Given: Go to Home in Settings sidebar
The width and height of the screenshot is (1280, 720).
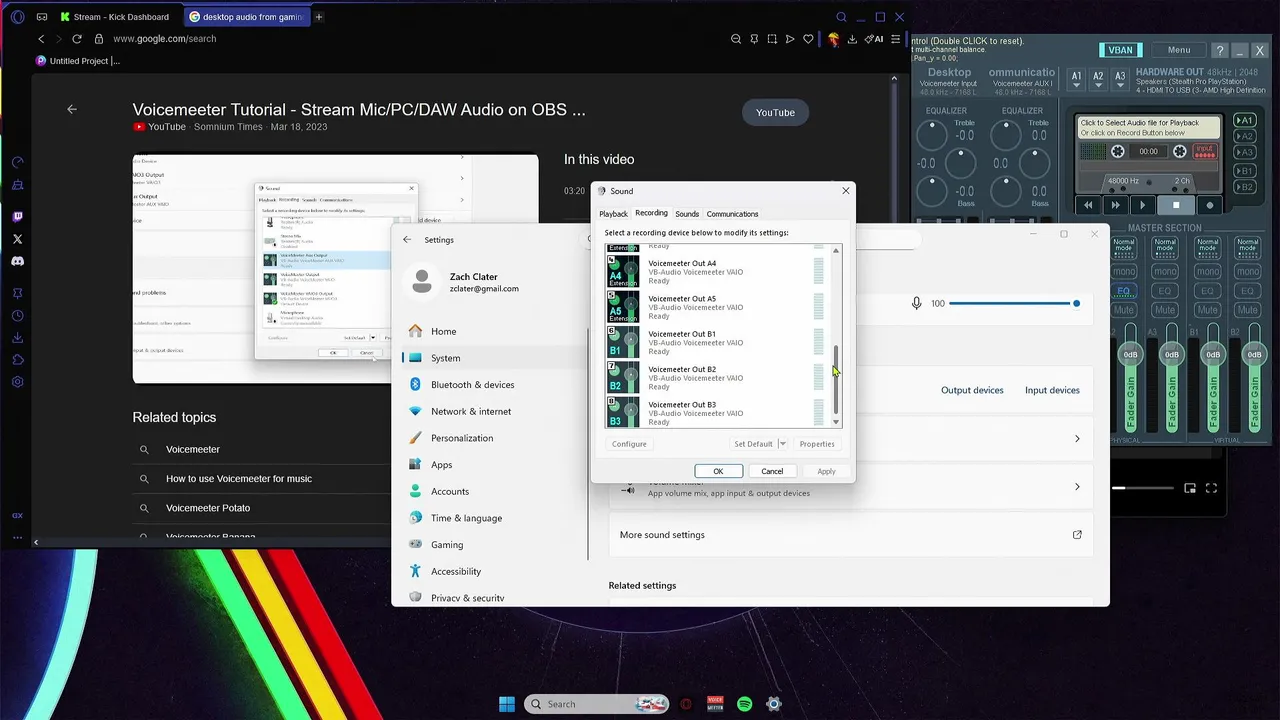Looking at the screenshot, I should click(x=495, y=331).
